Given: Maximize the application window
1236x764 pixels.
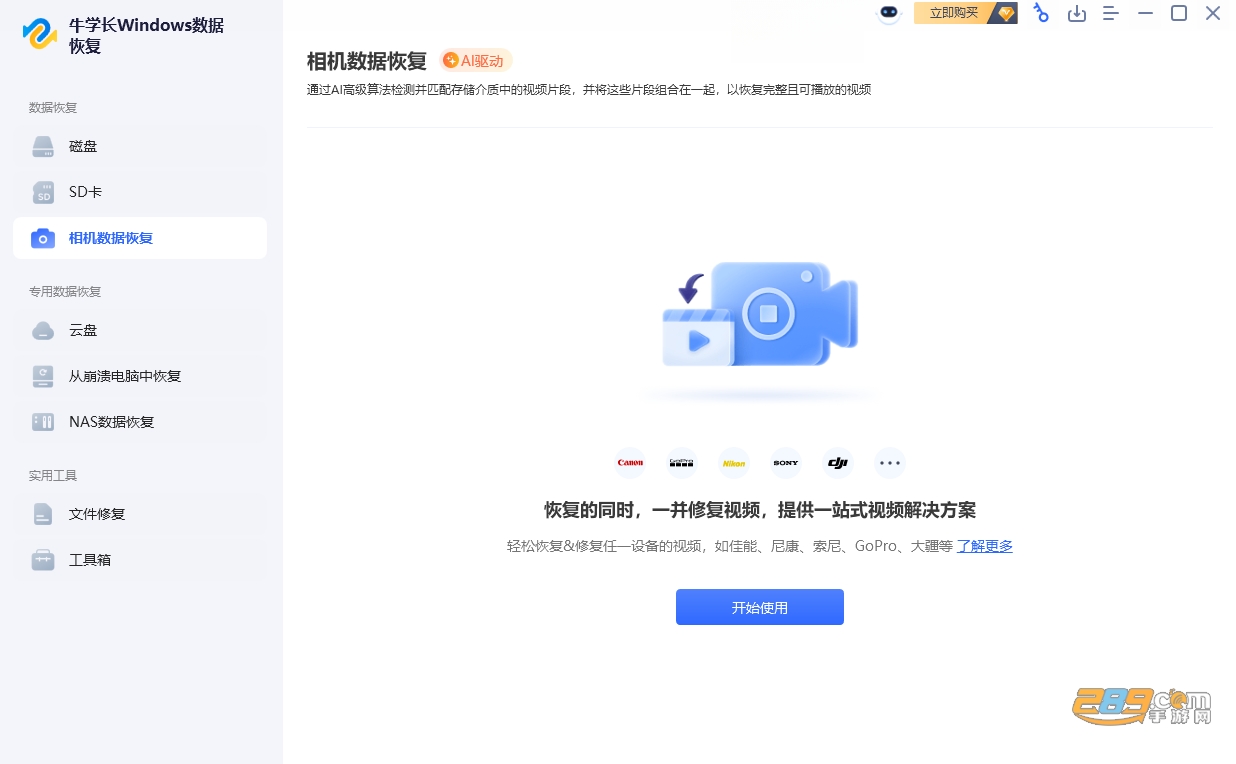Looking at the screenshot, I should click(x=1179, y=13).
